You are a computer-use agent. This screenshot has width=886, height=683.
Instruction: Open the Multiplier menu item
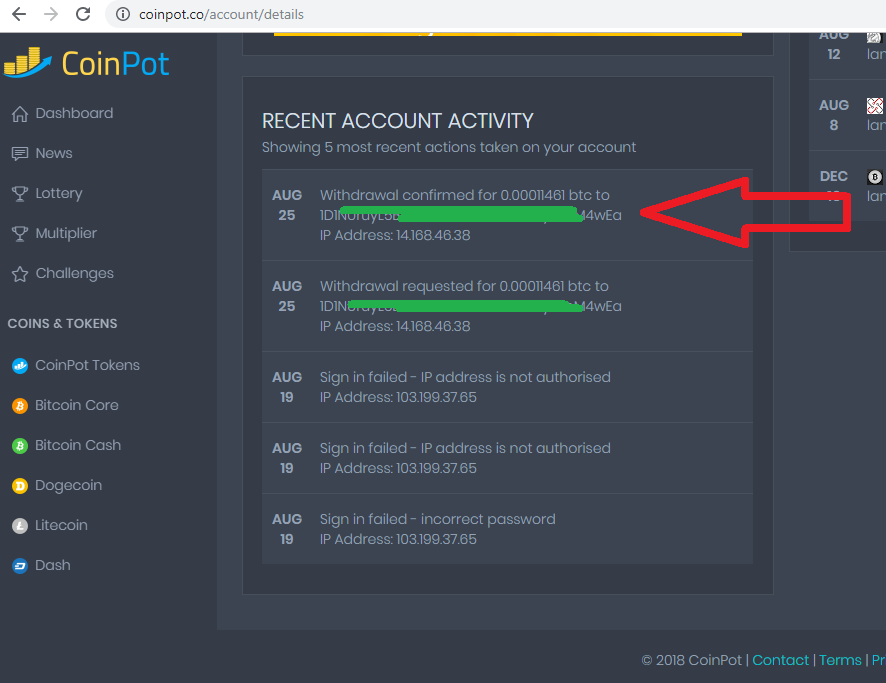[x=66, y=233]
